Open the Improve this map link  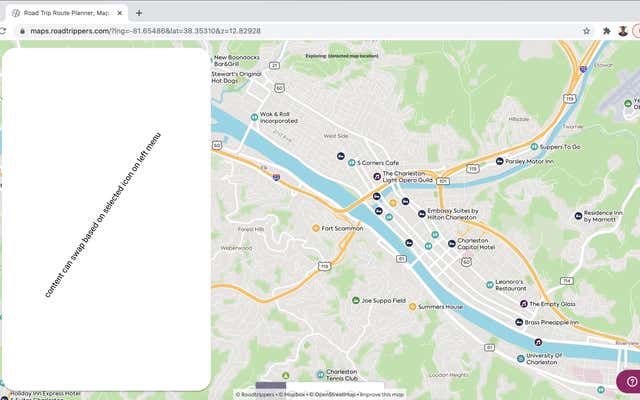click(x=382, y=394)
